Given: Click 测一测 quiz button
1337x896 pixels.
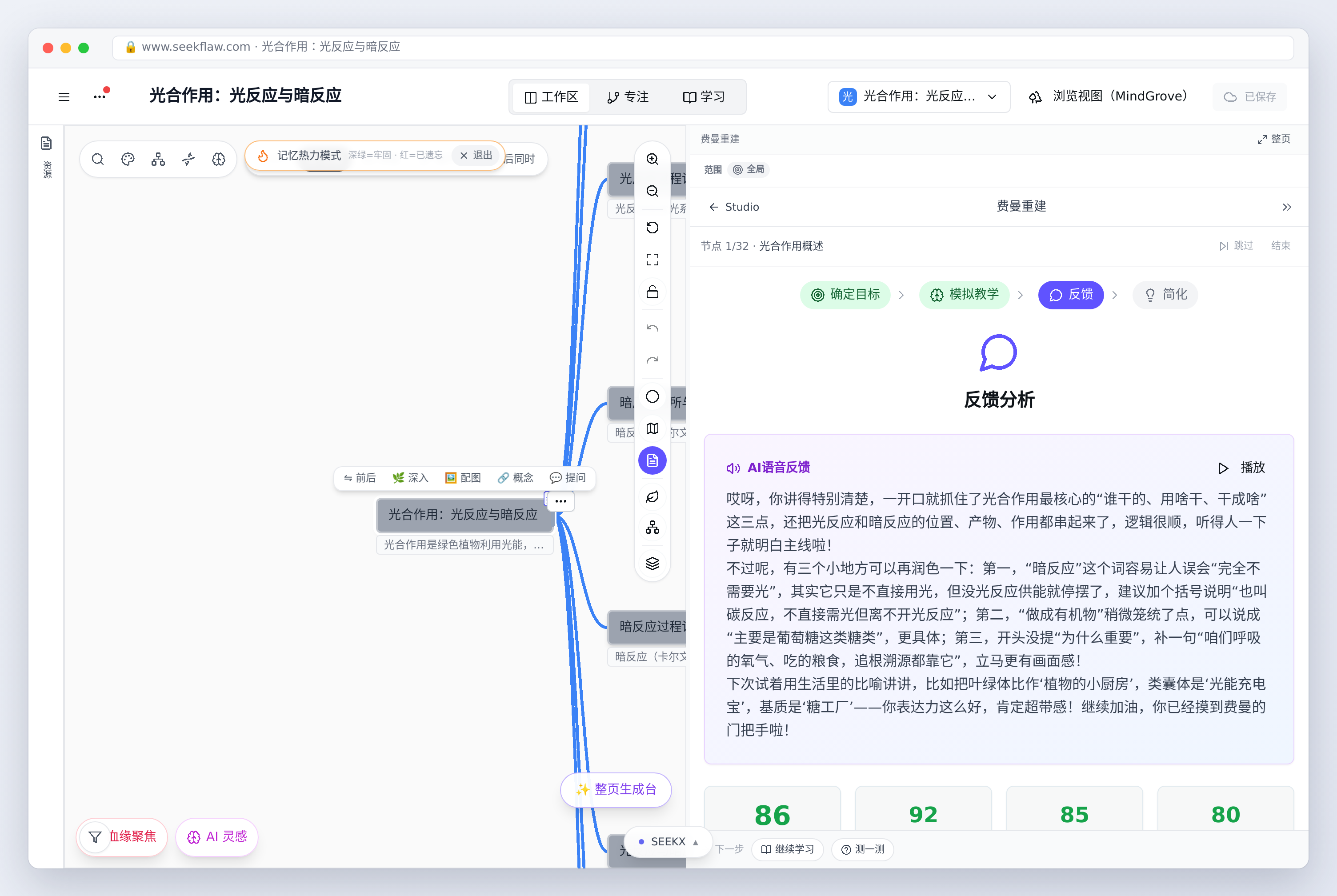Looking at the screenshot, I should point(863,850).
